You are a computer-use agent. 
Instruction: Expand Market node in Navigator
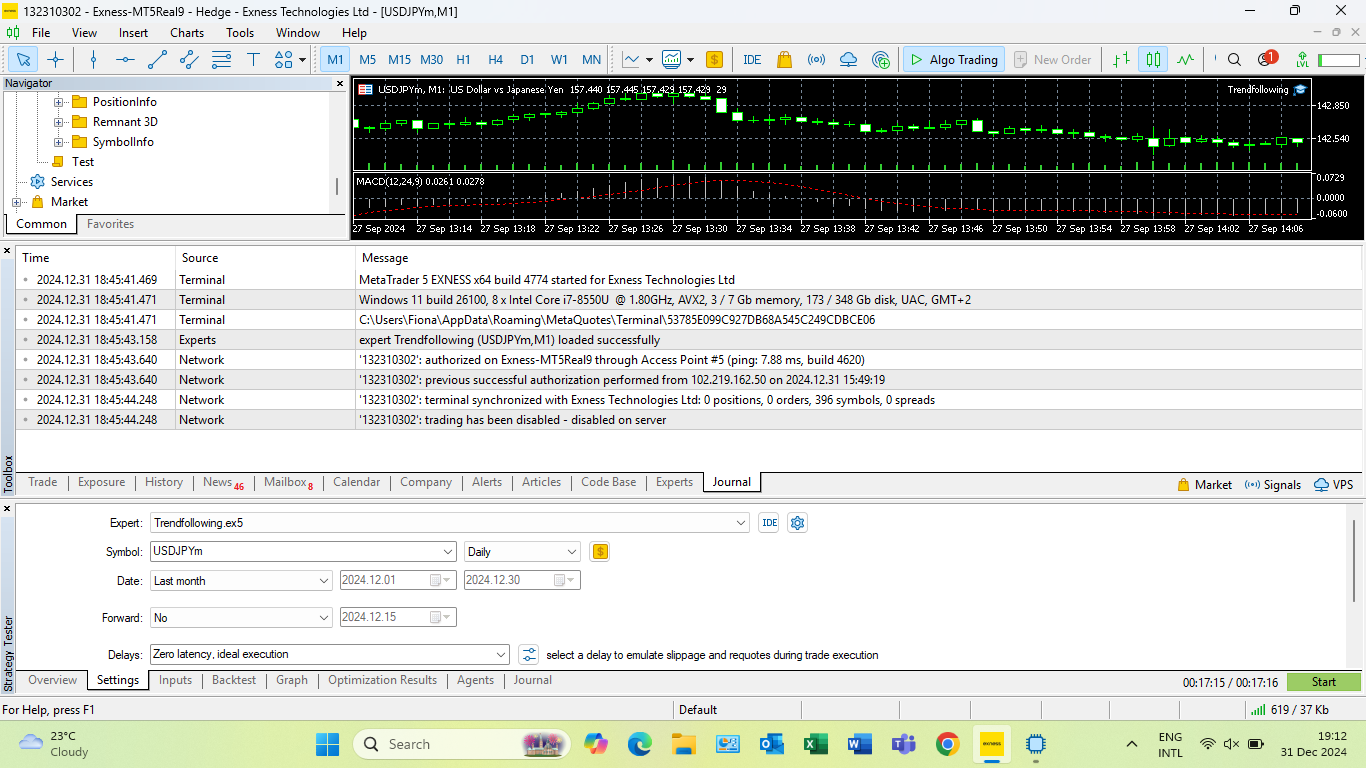(16, 202)
